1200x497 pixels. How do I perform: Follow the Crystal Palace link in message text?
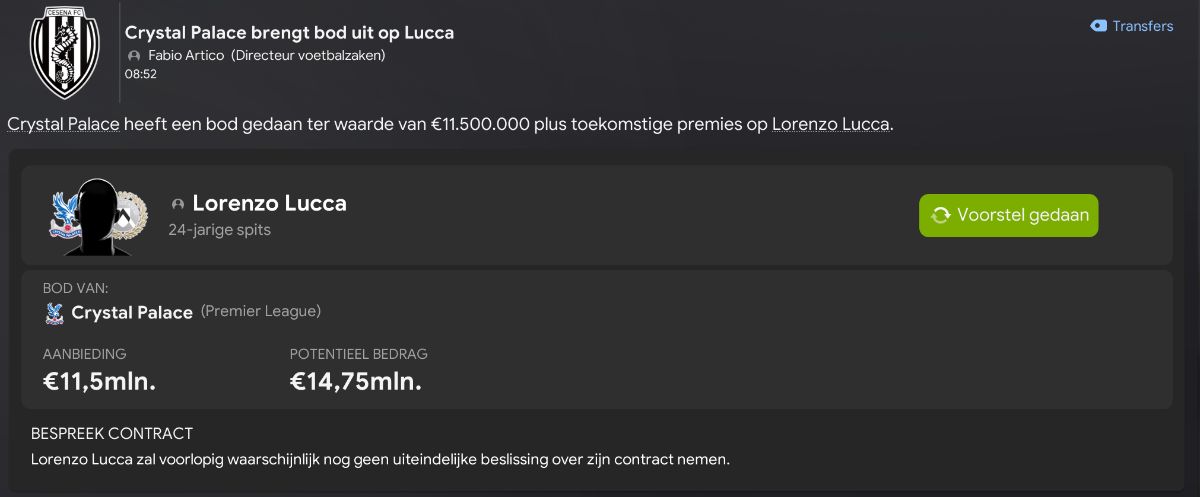tap(64, 124)
